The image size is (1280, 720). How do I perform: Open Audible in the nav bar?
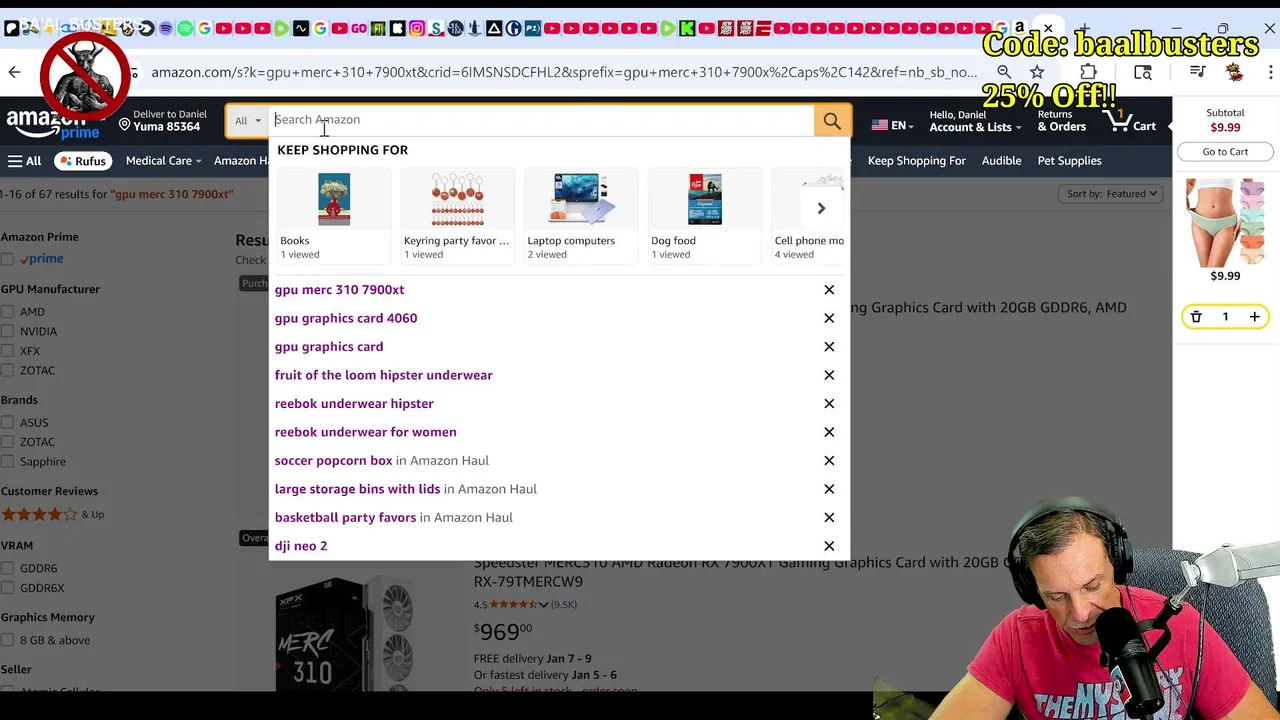(x=1001, y=161)
